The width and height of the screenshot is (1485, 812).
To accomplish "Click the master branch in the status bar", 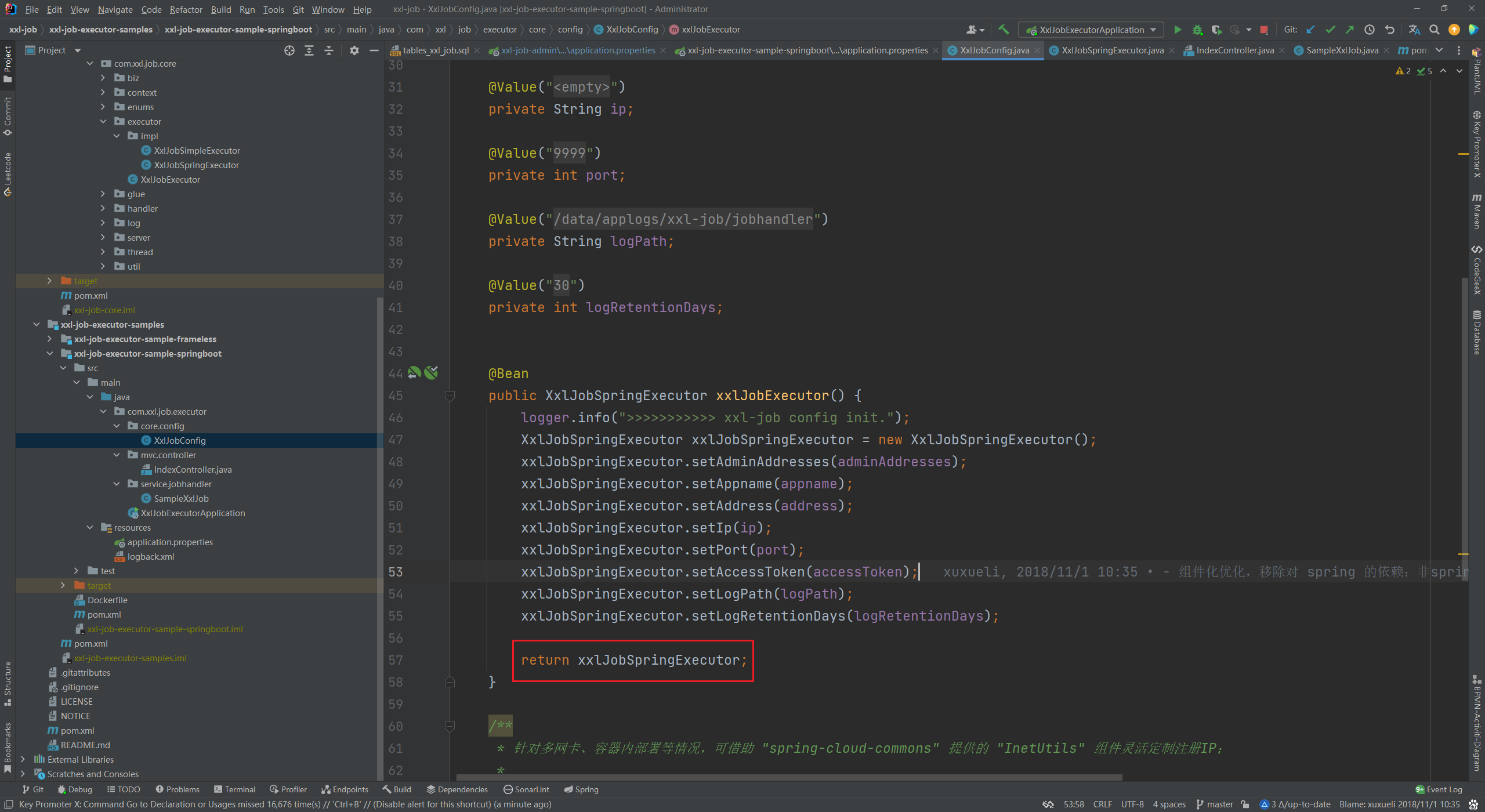I will pyautogui.click(x=1215, y=804).
